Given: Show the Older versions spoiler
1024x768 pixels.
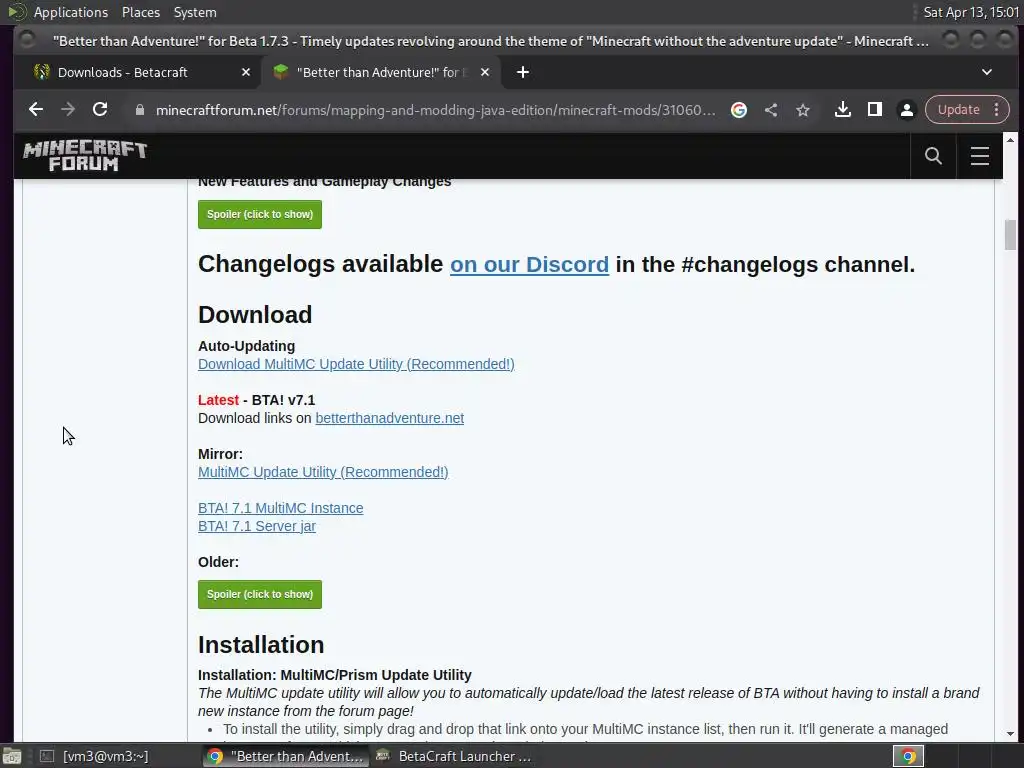Looking at the screenshot, I should coord(260,594).
